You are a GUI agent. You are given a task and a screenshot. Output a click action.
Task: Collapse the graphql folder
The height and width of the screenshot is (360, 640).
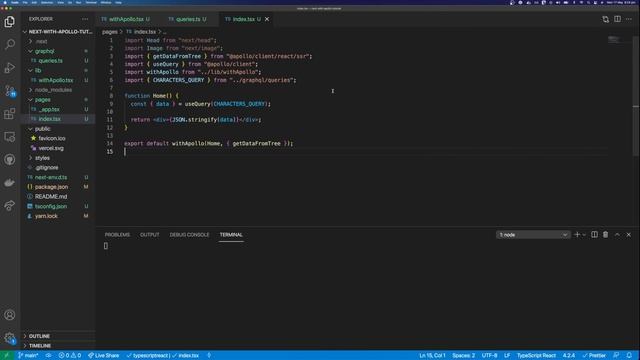(x=58, y=51)
